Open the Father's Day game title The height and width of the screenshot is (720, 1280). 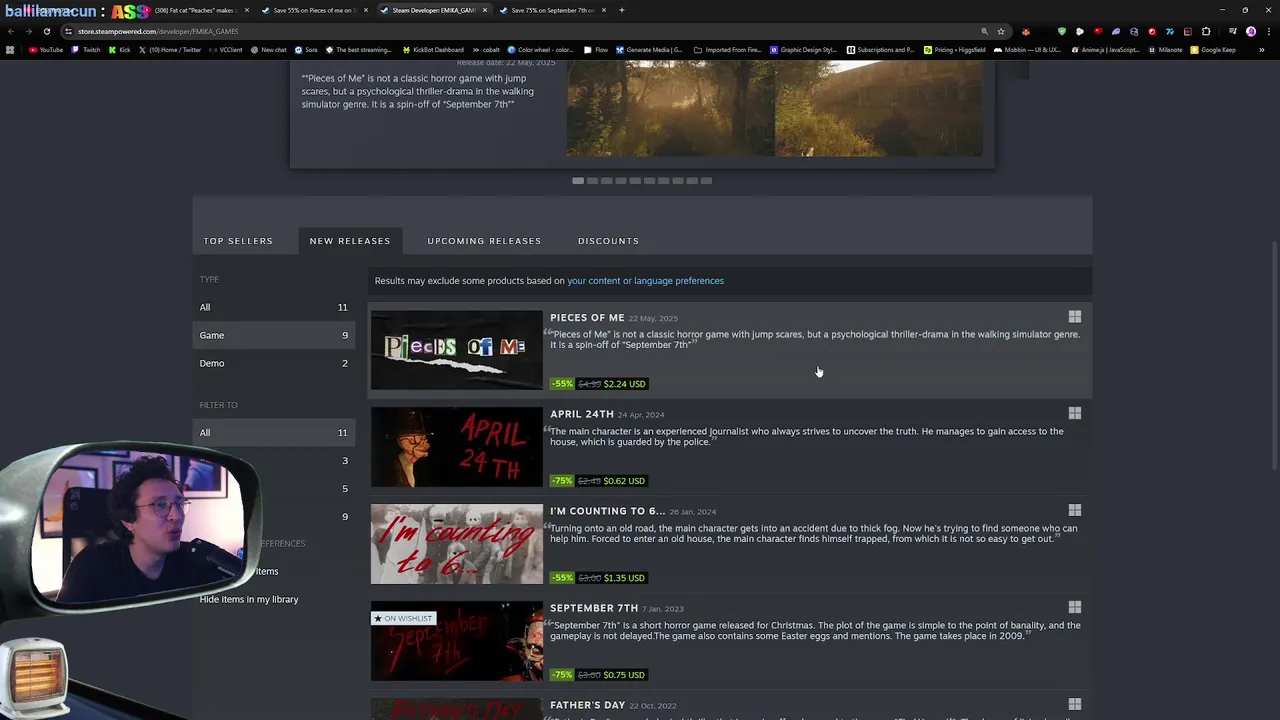[x=587, y=705]
